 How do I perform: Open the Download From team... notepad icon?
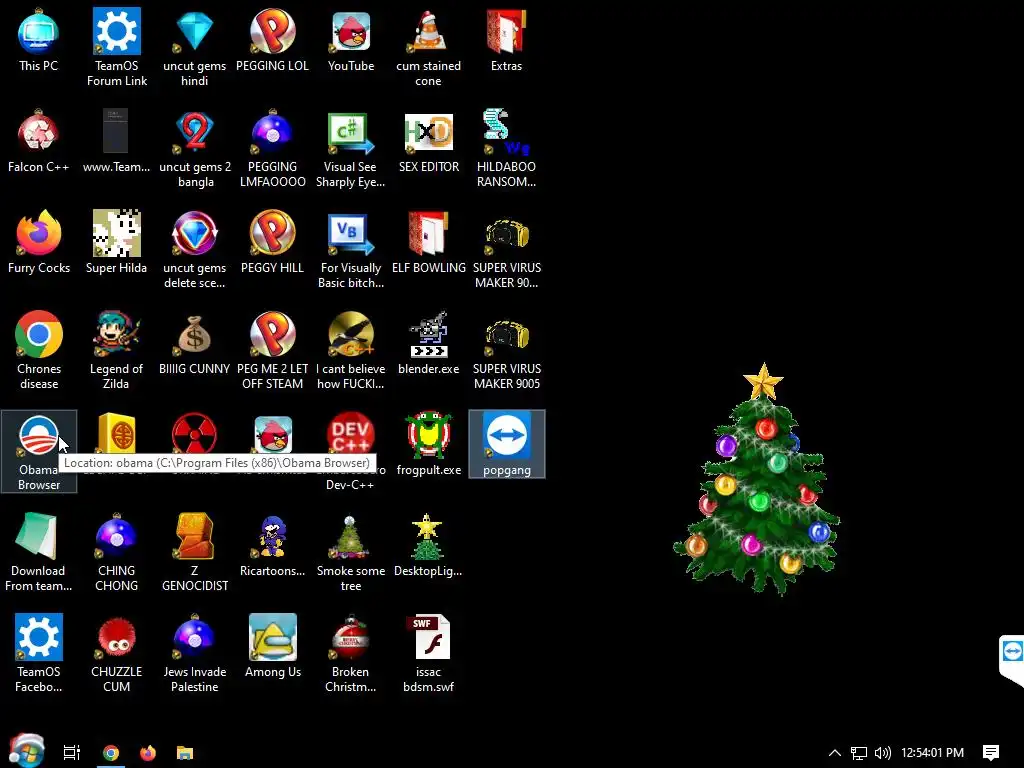[39, 552]
